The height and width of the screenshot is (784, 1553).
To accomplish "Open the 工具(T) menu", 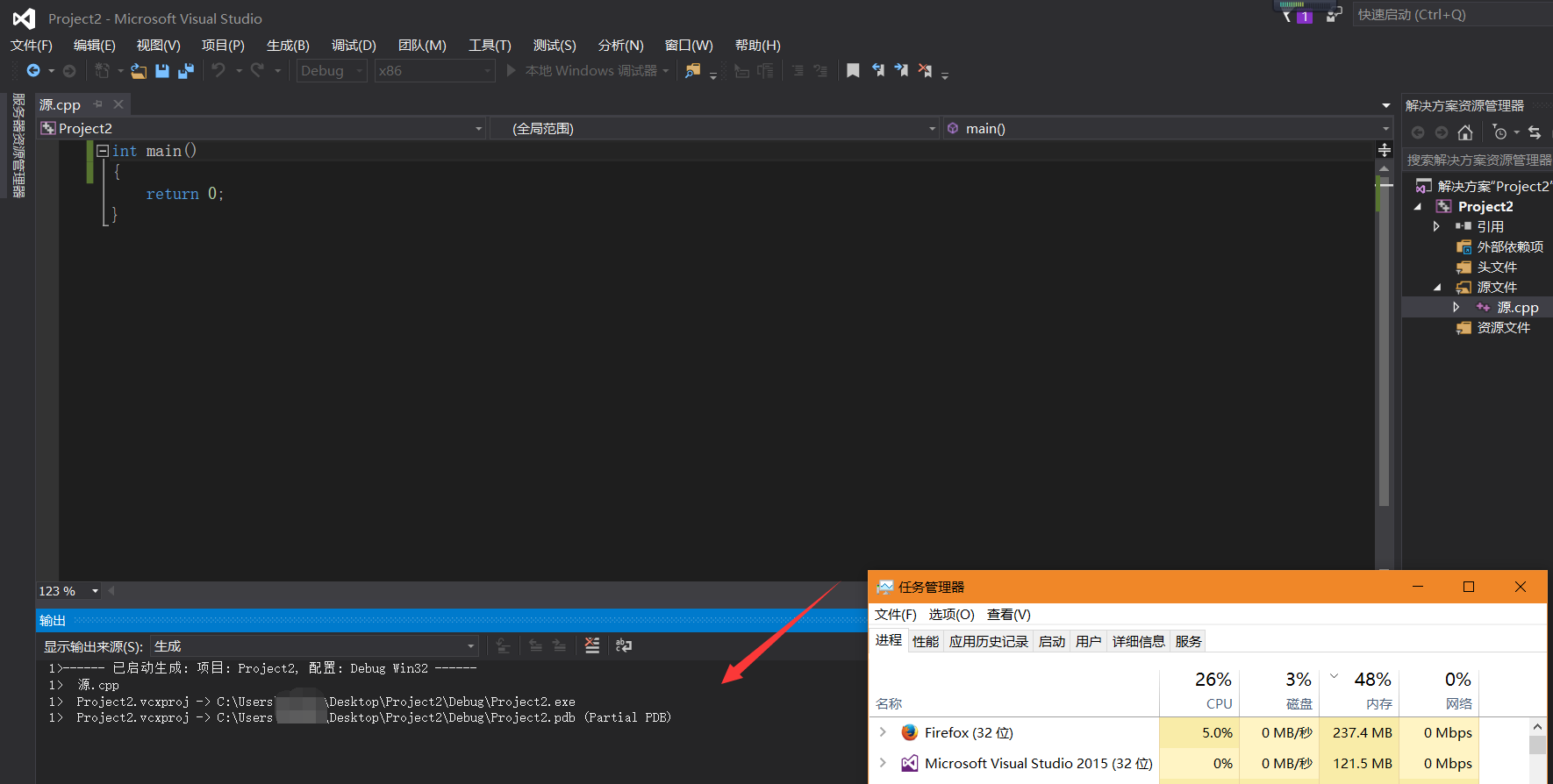I will click(x=490, y=45).
